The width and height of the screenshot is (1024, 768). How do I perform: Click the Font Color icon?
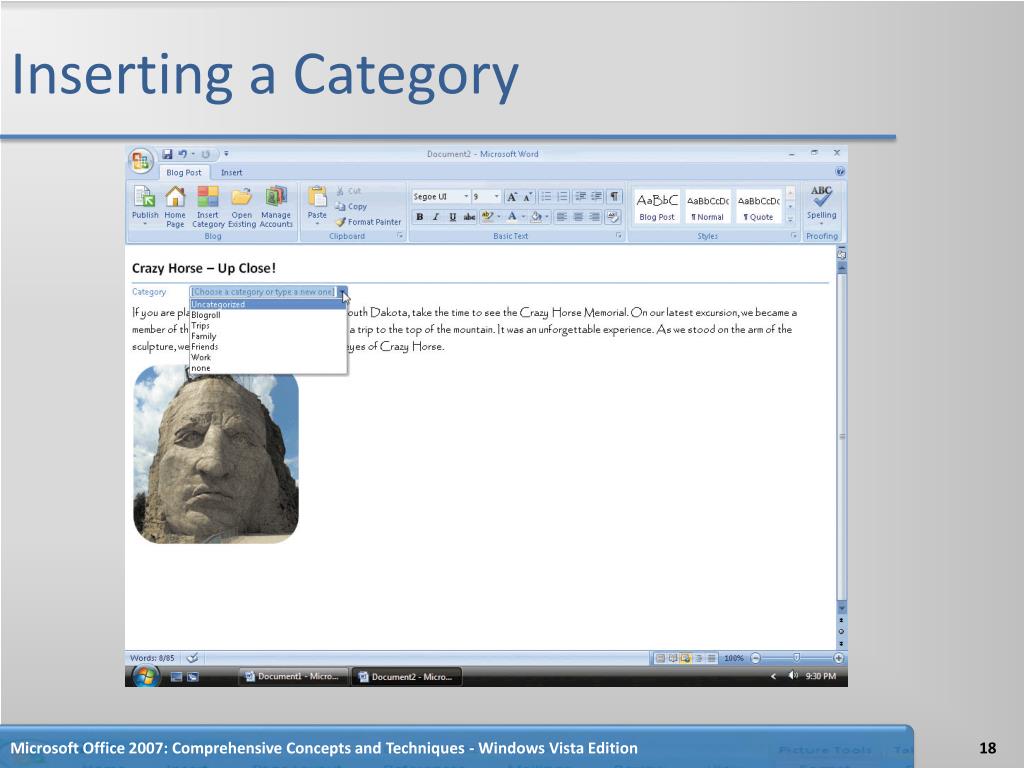(x=512, y=217)
